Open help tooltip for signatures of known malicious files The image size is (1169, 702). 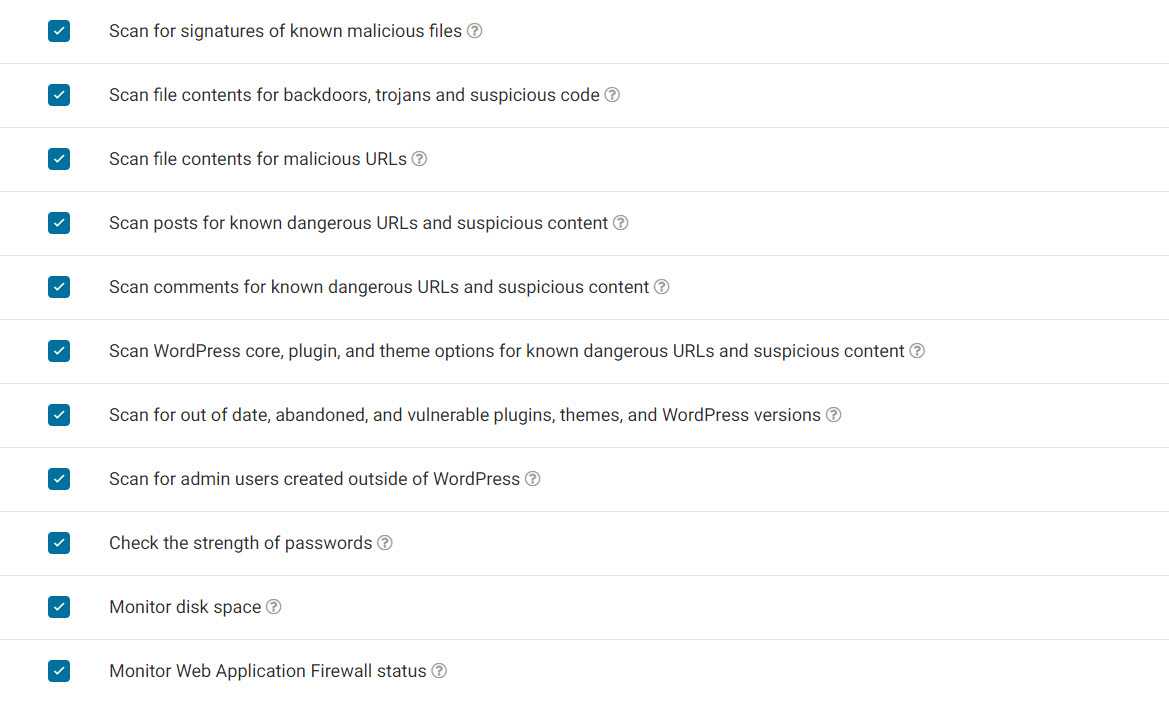[475, 31]
